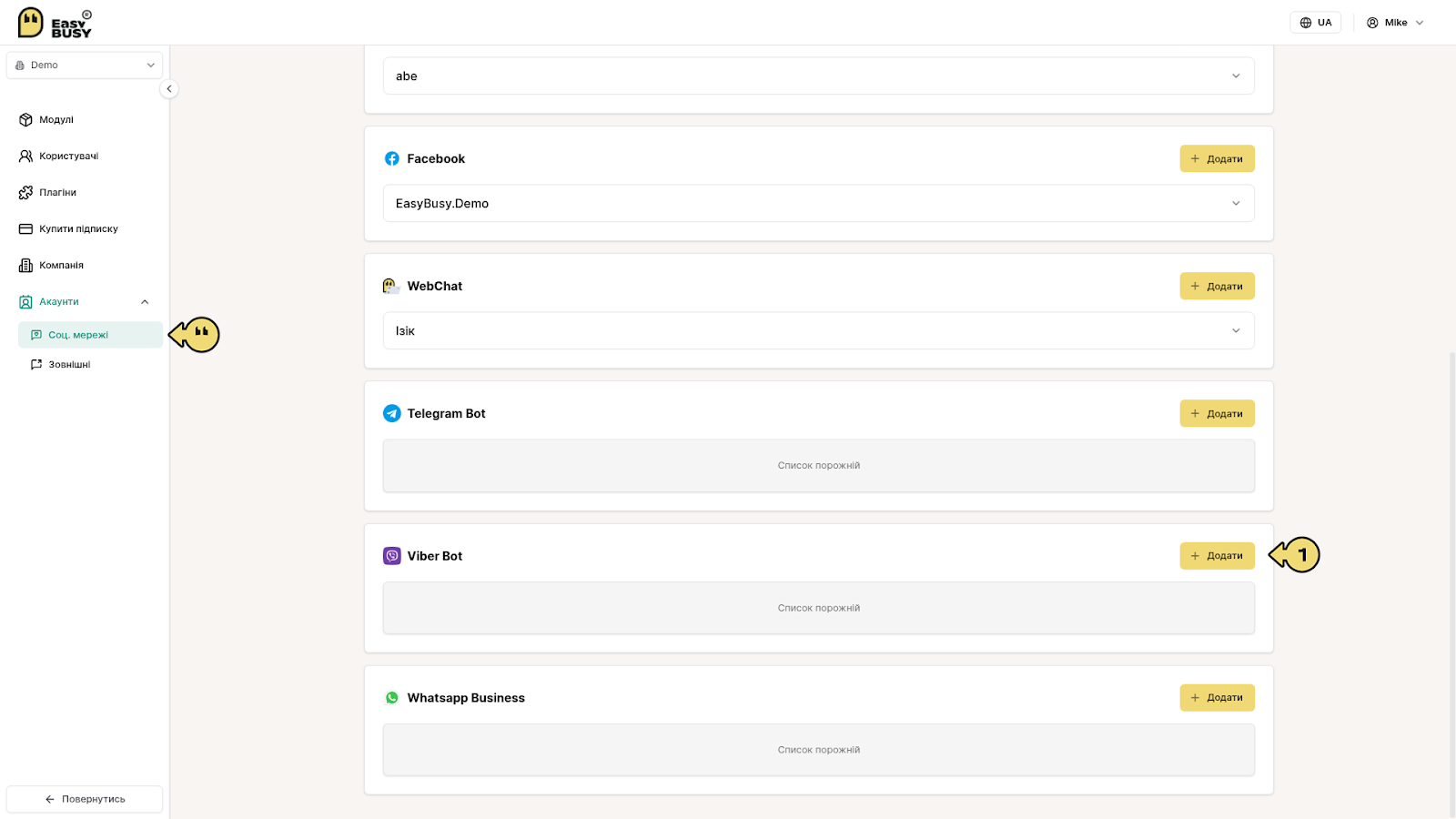Click the Акаунти profile icon
This screenshot has width=1456, height=819.
pos(25,301)
